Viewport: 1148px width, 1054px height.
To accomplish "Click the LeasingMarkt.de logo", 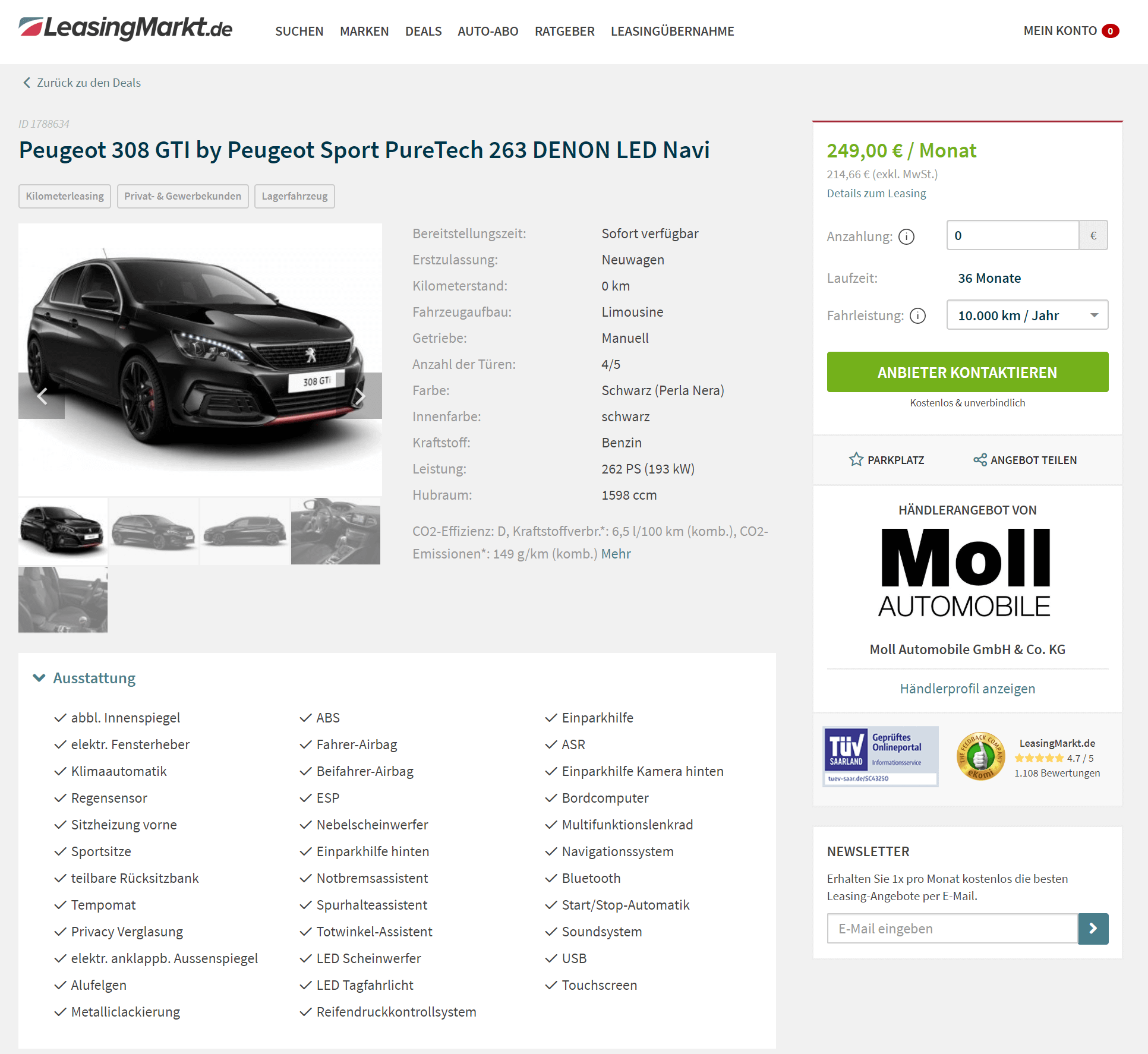I will [x=125, y=28].
